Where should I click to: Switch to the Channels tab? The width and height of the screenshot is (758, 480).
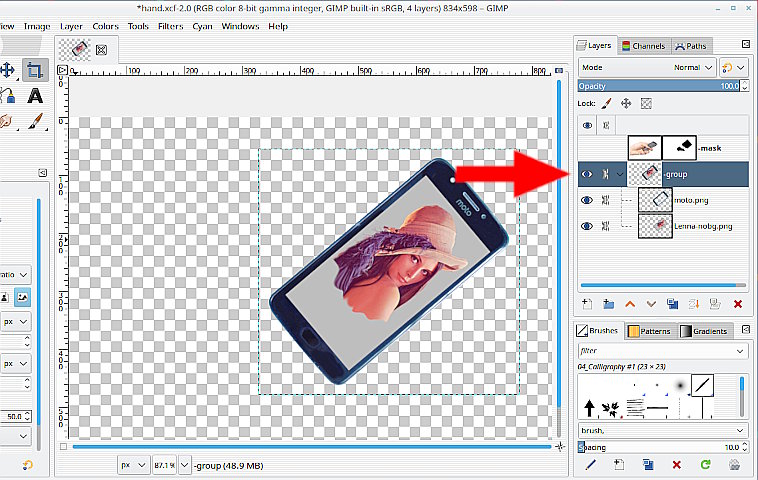tap(643, 45)
